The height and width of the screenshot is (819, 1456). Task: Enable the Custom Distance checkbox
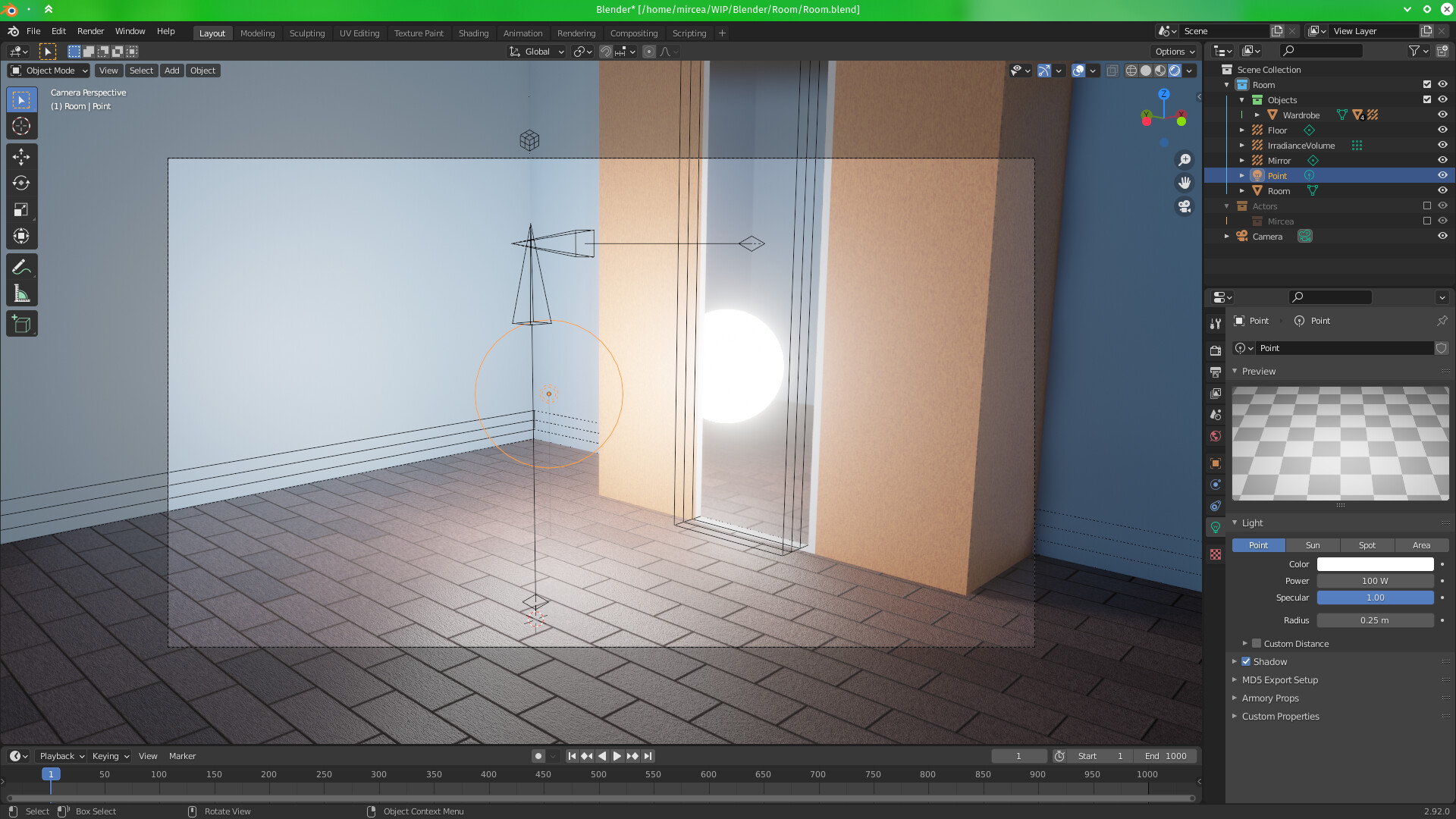click(1257, 643)
